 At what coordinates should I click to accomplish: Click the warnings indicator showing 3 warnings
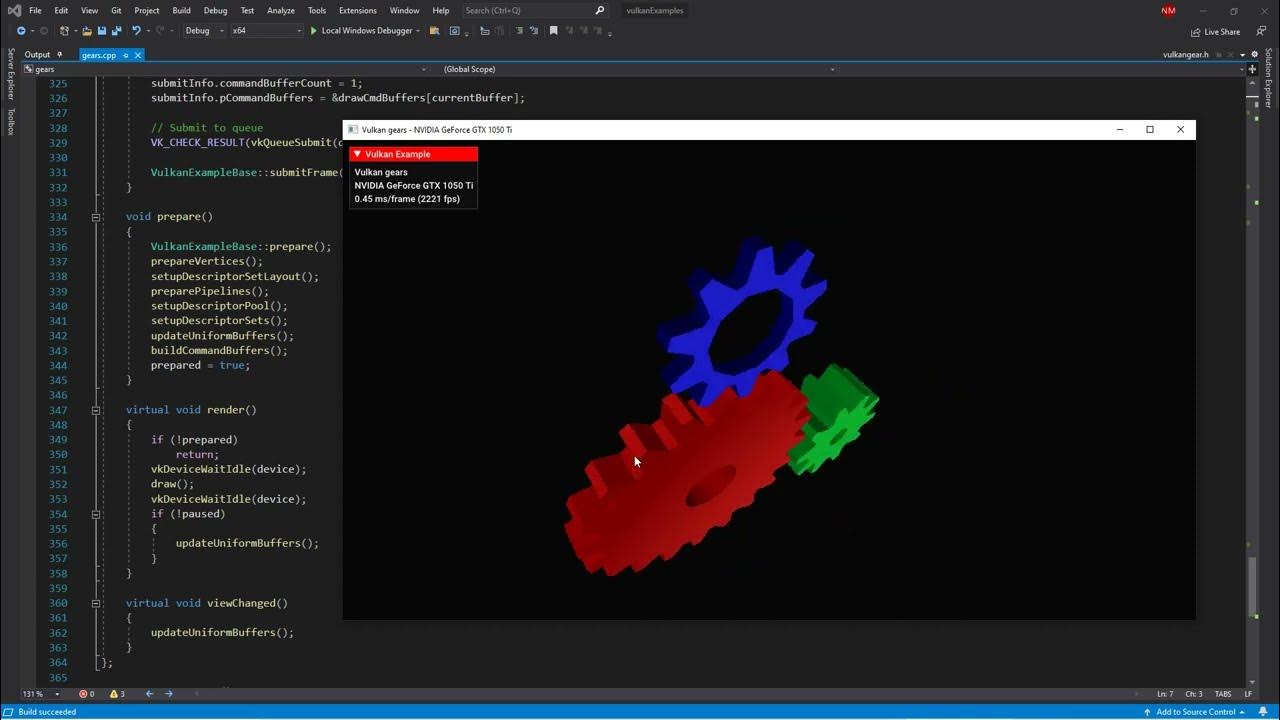(116, 693)
